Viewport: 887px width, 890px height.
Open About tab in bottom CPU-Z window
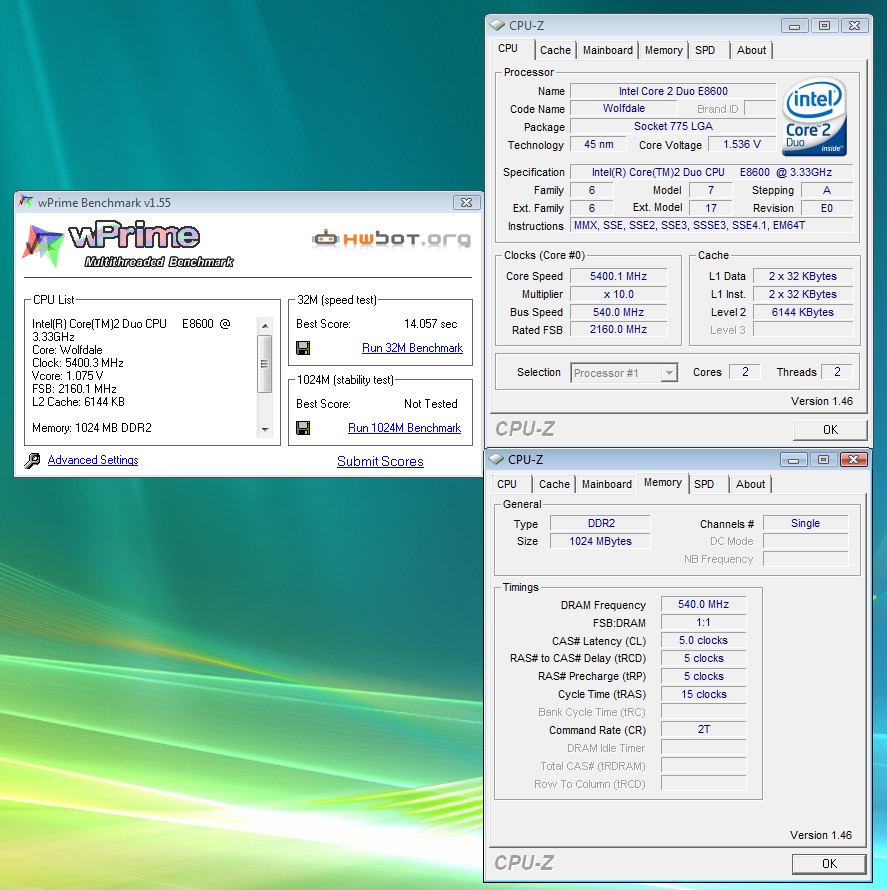750,484
